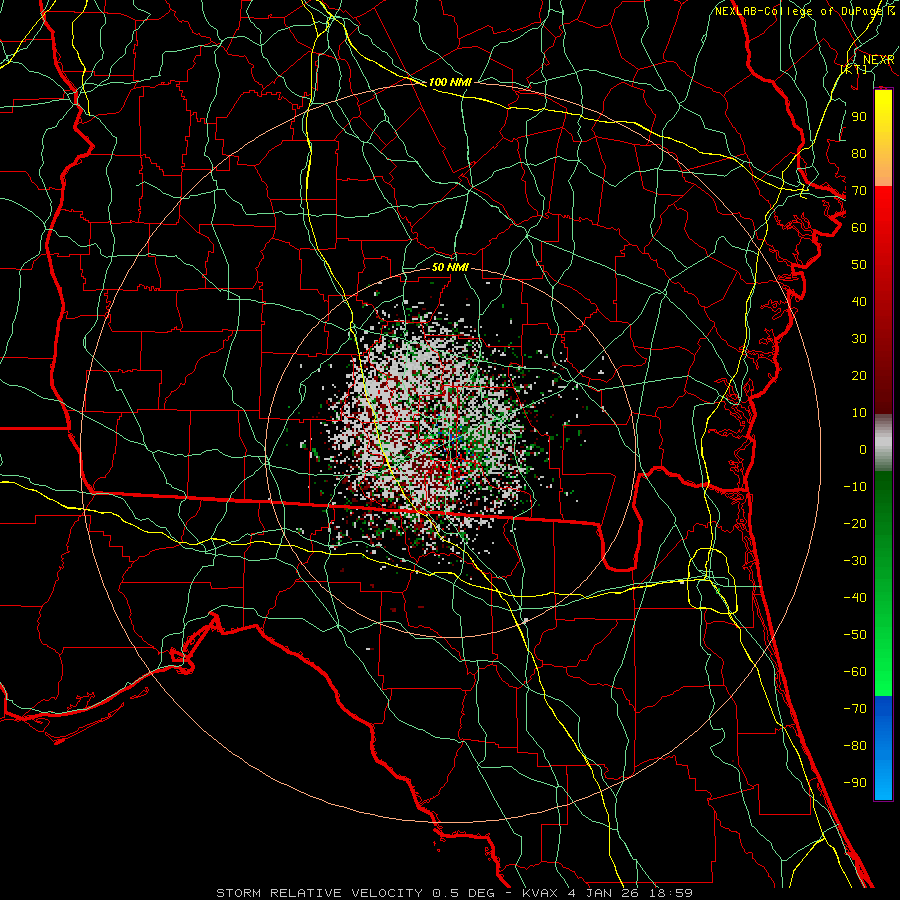Click the -50 value on velocity scale
Screen dimensions: 900x900
pyautogui.click(x=855, y=634)
